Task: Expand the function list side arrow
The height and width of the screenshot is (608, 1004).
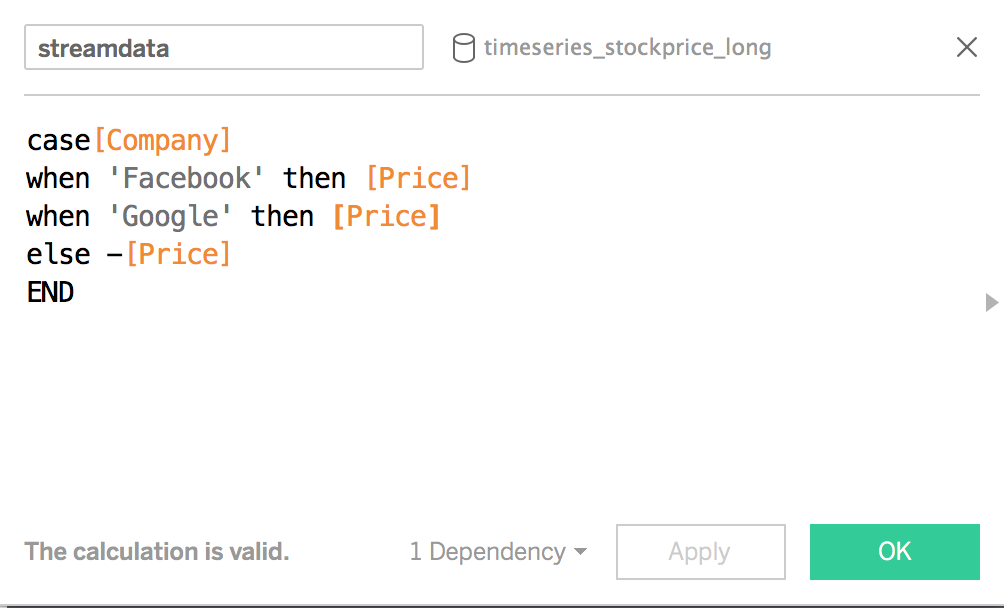Action: pos(991,302)
